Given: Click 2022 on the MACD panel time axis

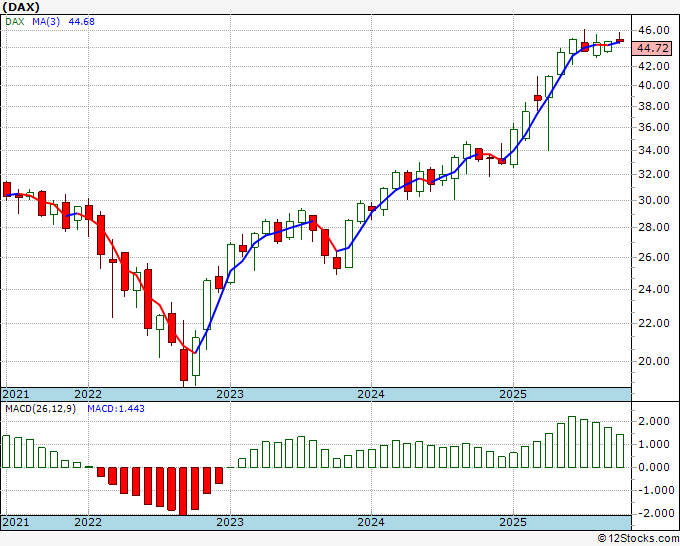Looking at the screenshot, I should [x=88, y=522].
